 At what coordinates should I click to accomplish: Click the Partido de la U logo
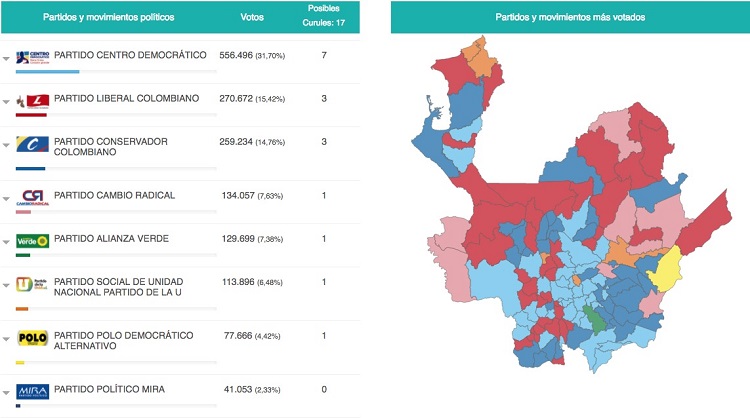33,285
